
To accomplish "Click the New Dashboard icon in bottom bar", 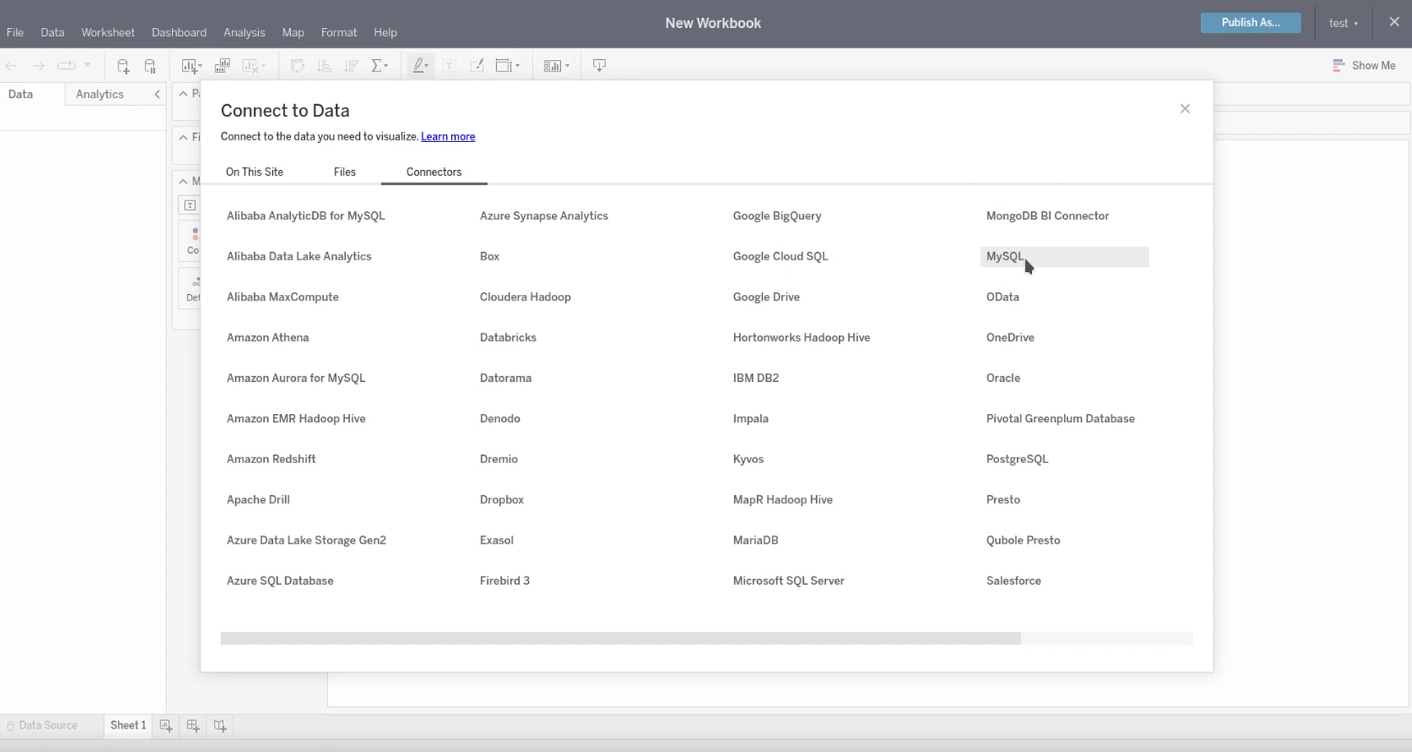I will tap(193, 726).
